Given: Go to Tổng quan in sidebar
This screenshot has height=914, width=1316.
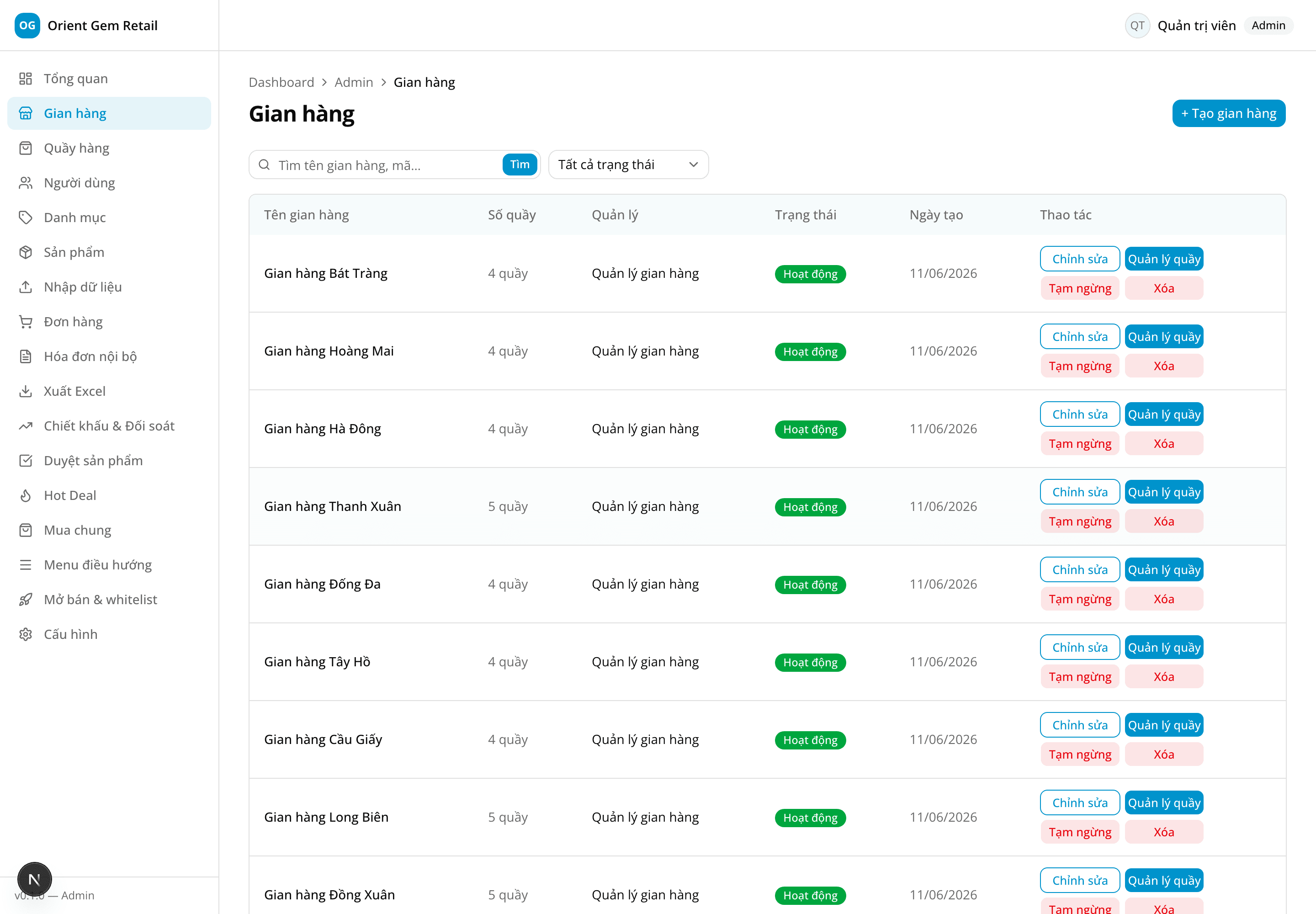Looking at the screenshot, I should pos(109,79).
